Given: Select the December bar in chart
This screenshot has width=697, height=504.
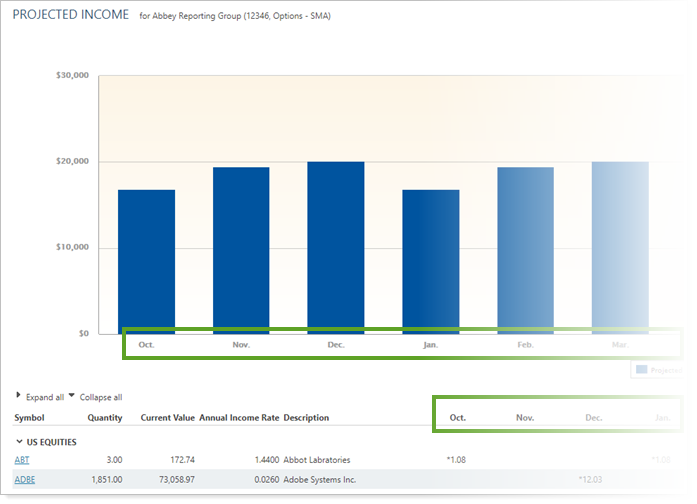Looking at the screenshot, I should (336, 247).
